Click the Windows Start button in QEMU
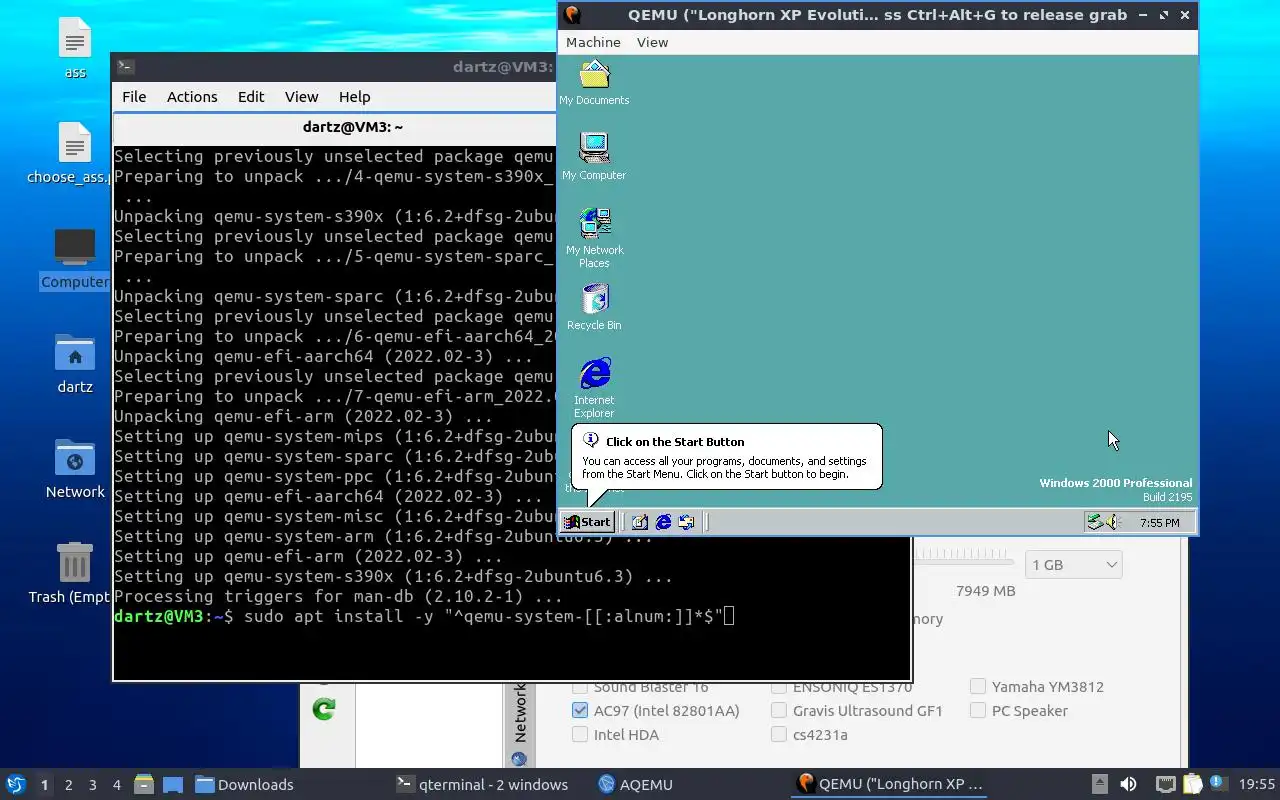This screenshot has width=1280, height=800. click(x=587, y=522)
